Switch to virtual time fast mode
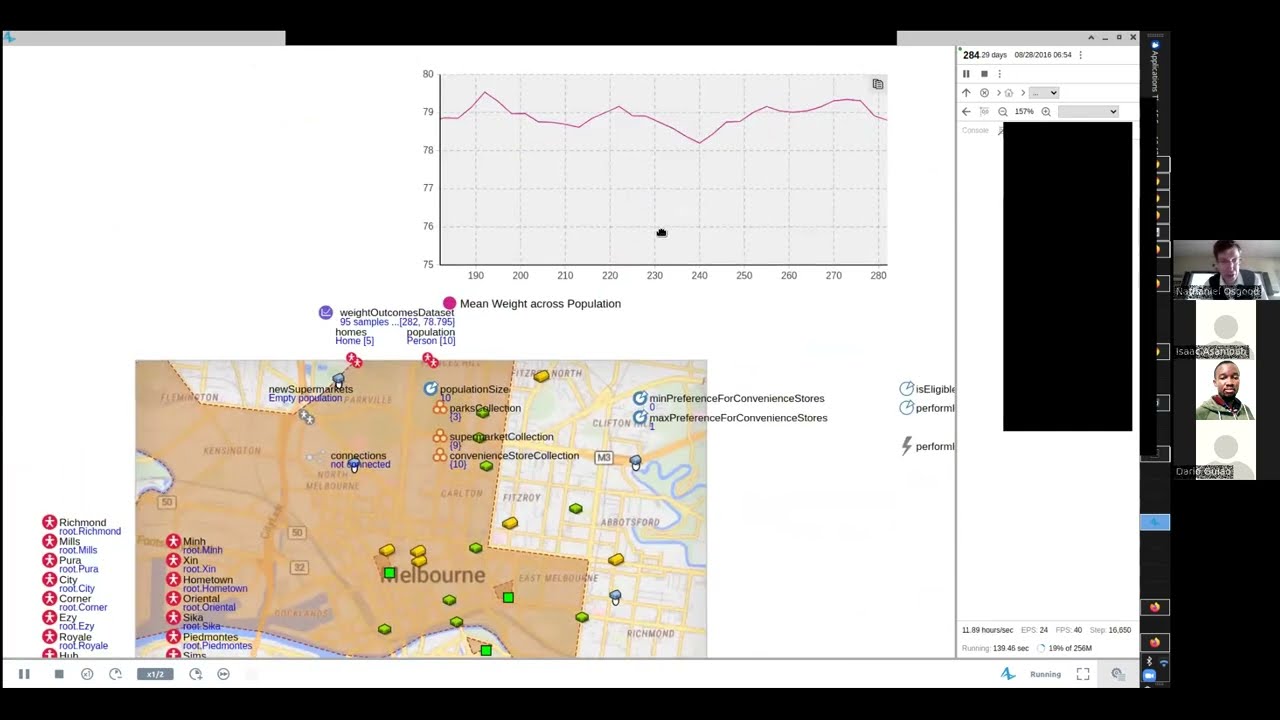 pyautogui.click(x=223, y=674)
